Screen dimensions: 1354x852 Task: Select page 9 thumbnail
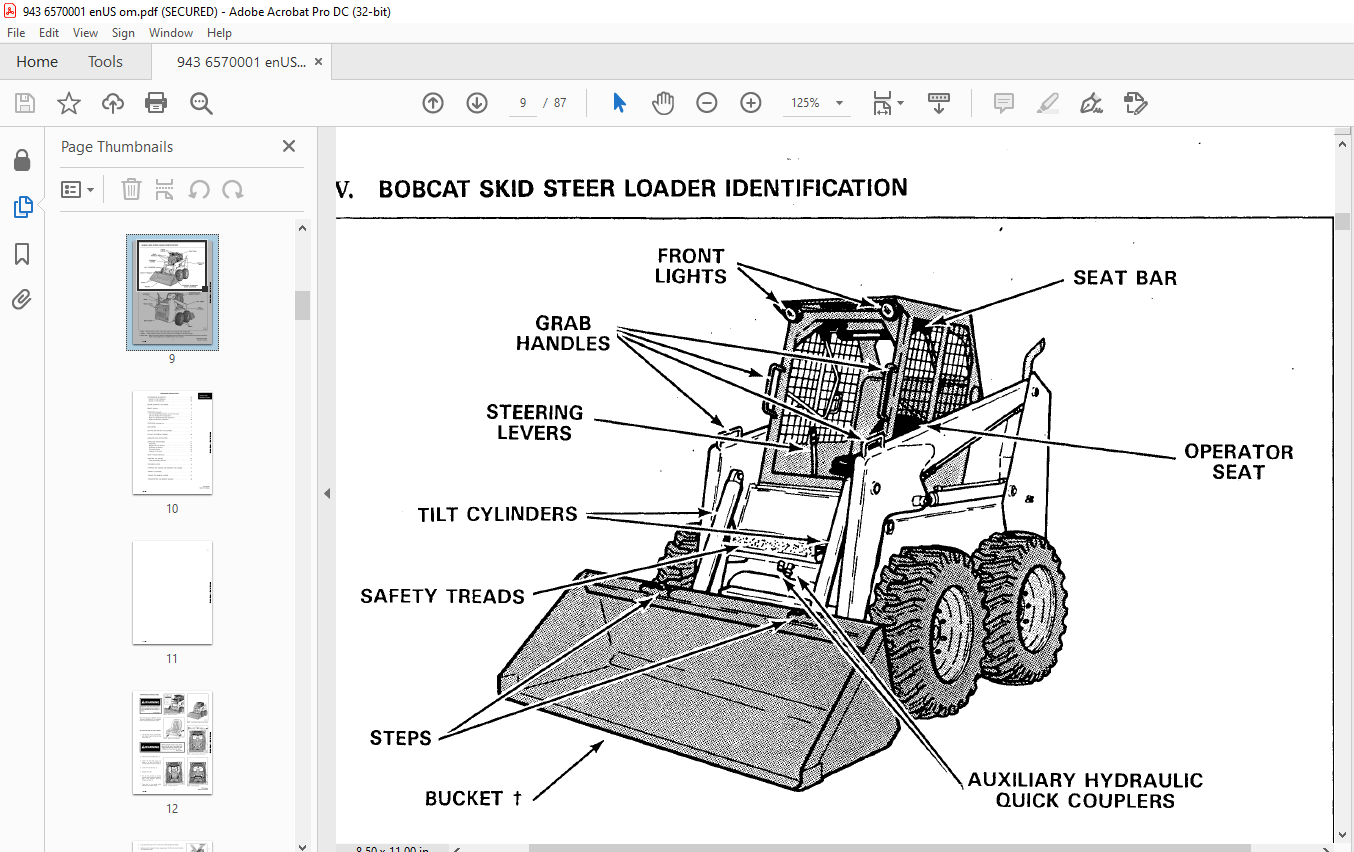click(172, 293)
